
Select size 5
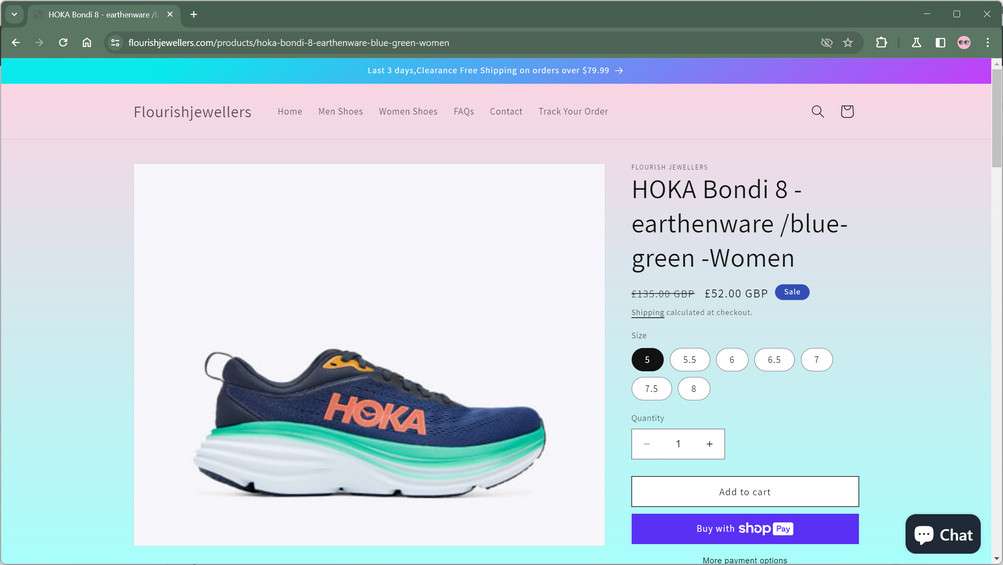[647, 360]
